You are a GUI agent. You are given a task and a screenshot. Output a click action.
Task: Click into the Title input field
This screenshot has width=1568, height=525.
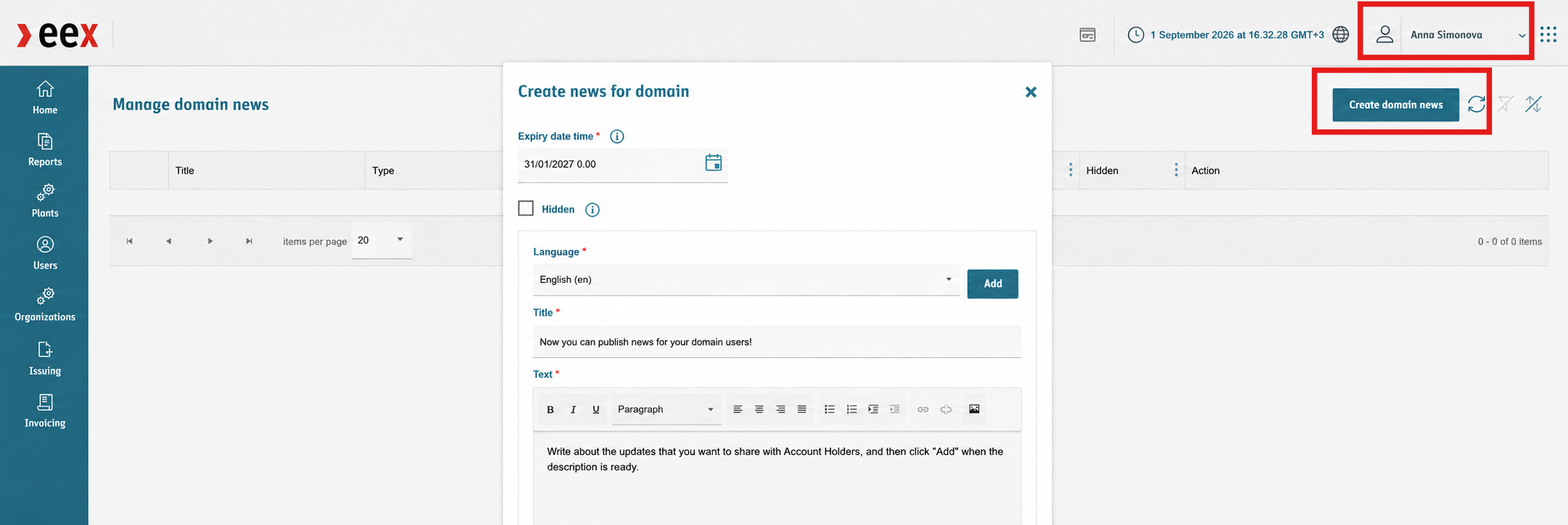pyautogui.click(x=777, y=342)
